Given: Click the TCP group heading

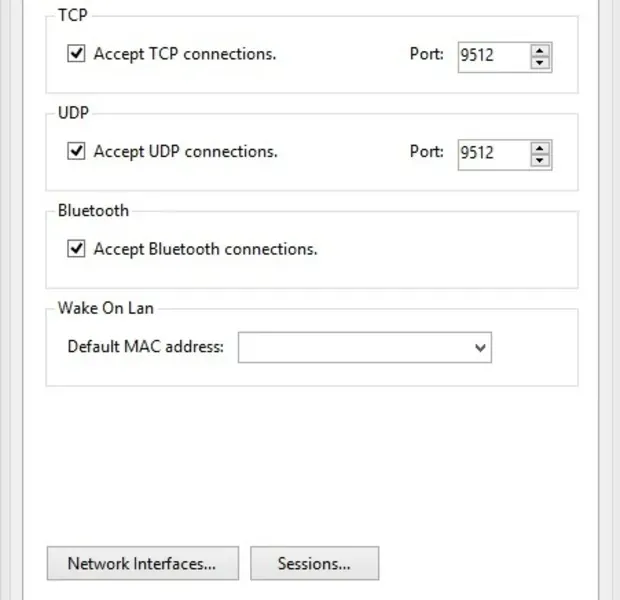Looking at the screenshot, I should pos(73,17).
